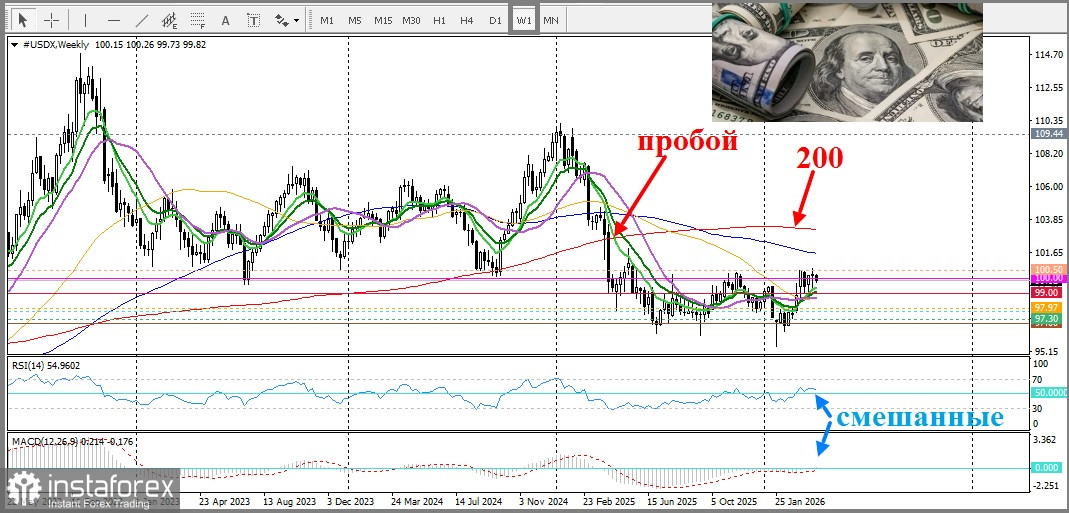
Task: Click 112.55 on the price axis
Action: pyautogui.click(x=1049, y=87)
